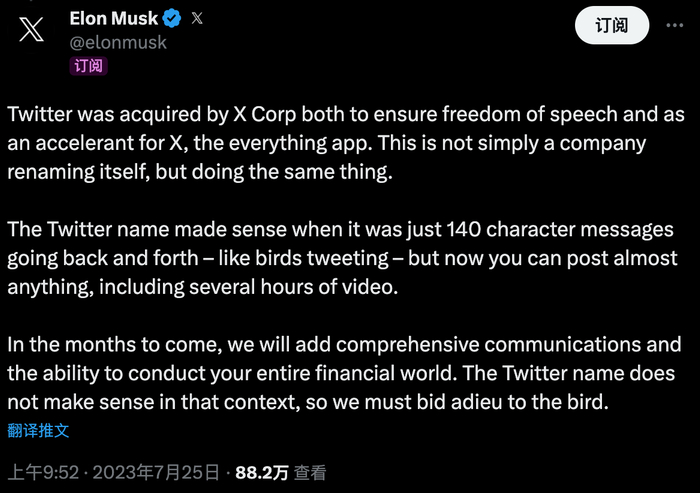This screenshot has width=700, height=493.
Task: Open the Elon Musk display name link
Action: point(114,18)
